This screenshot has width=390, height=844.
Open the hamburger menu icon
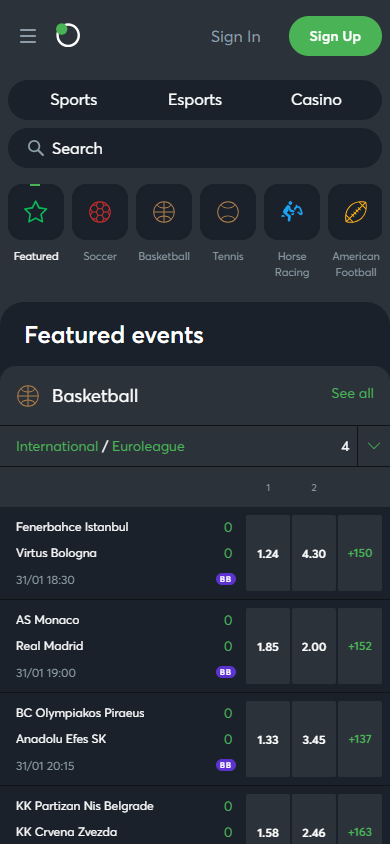[x=28, y=36]
